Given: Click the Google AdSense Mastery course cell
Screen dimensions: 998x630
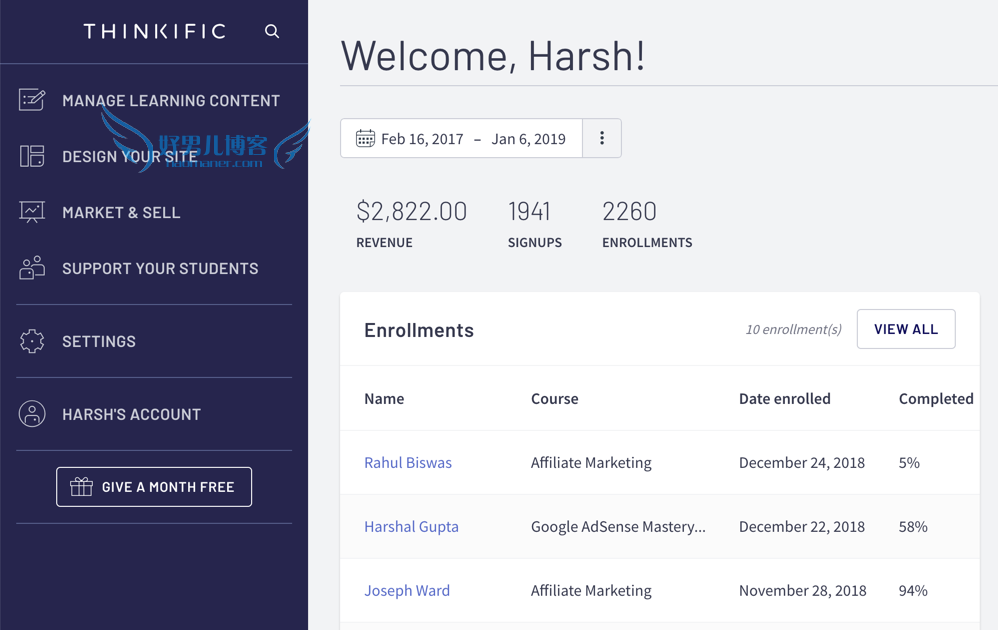Looking at the screenshot, I should click(x=618, y=527).
